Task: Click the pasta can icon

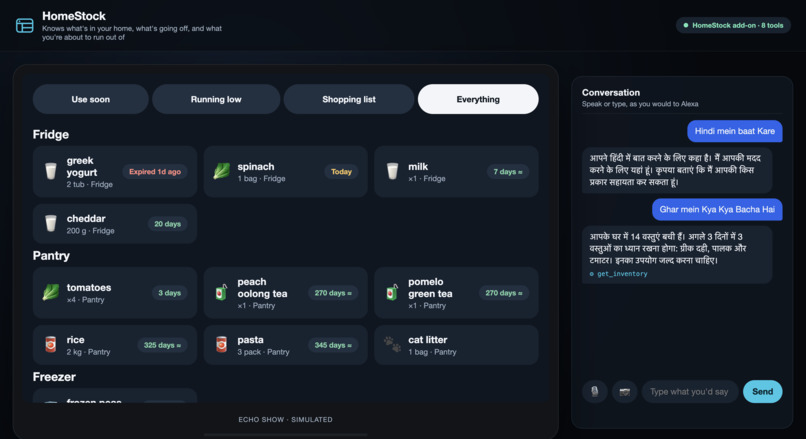Action: (x=222, y=344)
